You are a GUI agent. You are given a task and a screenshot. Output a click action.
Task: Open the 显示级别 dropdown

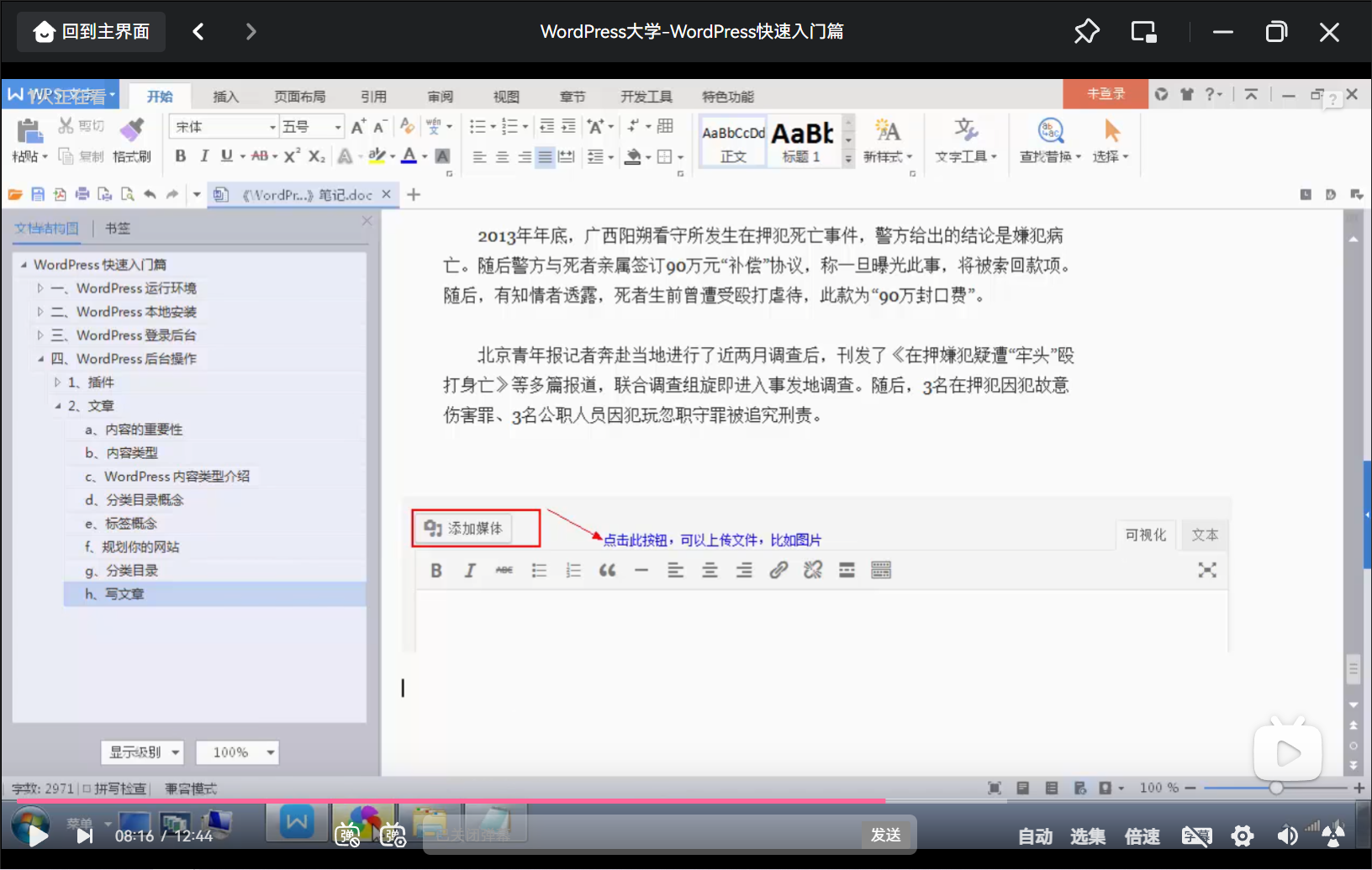point(142,752)
